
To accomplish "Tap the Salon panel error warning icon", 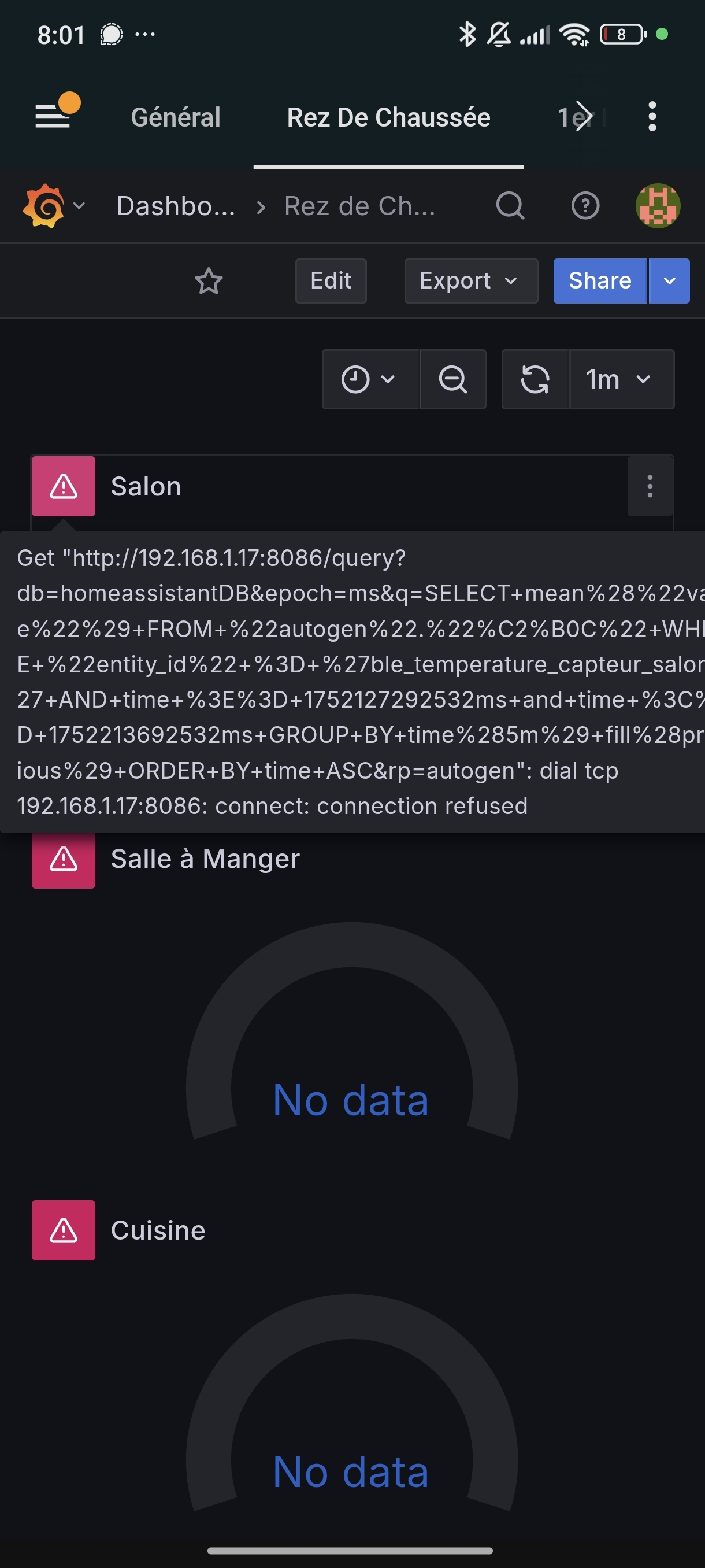I will coord(63,486).
